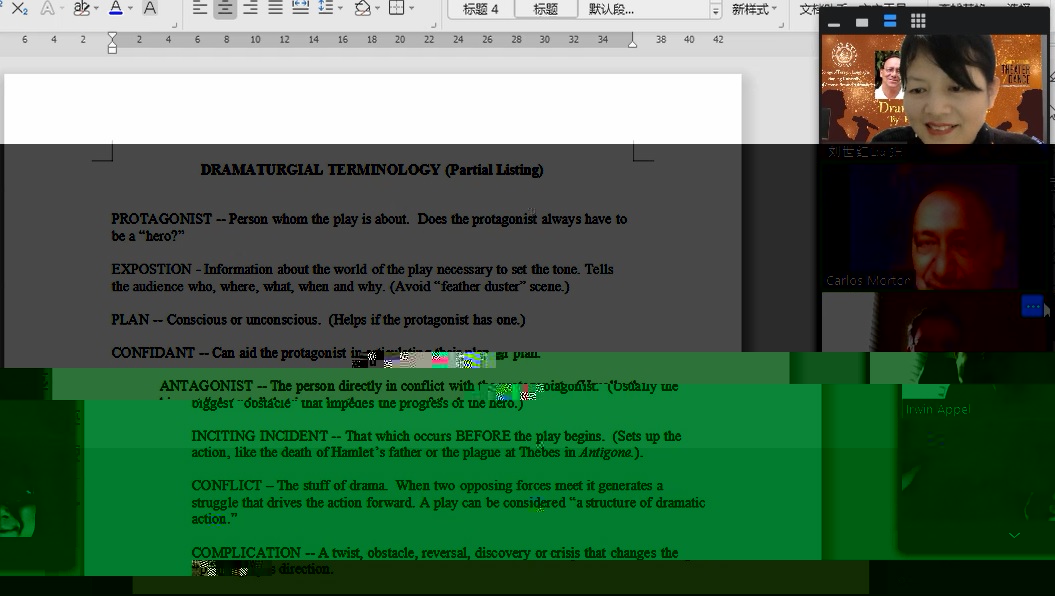Viewport: 1055px width, 596px height.
Task: Click the word ANTAGONIST in the document
Action: point(206,385)
